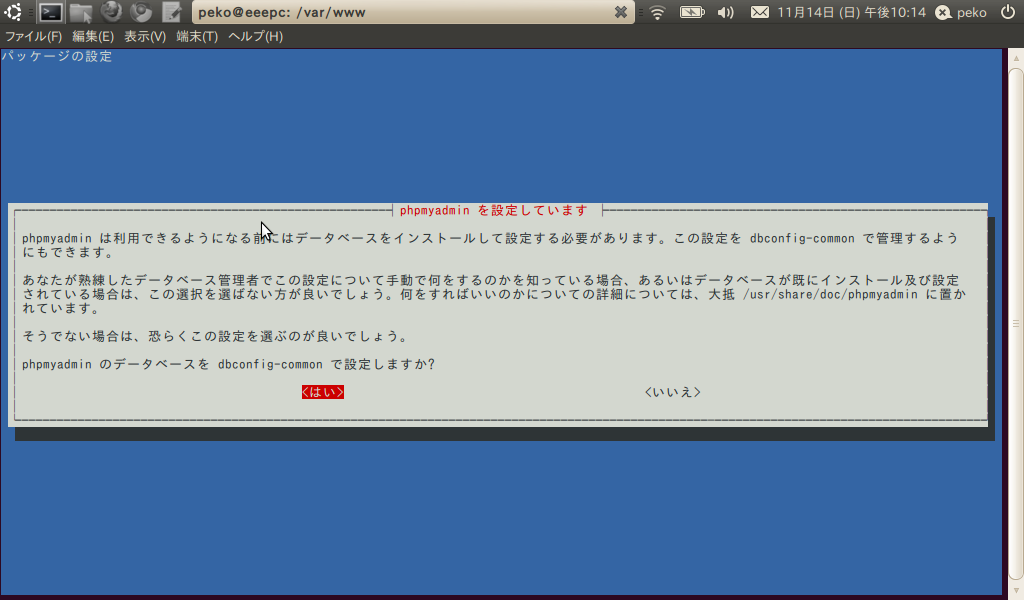
Task: Open the peko user status menu
Action: (961, 12)
